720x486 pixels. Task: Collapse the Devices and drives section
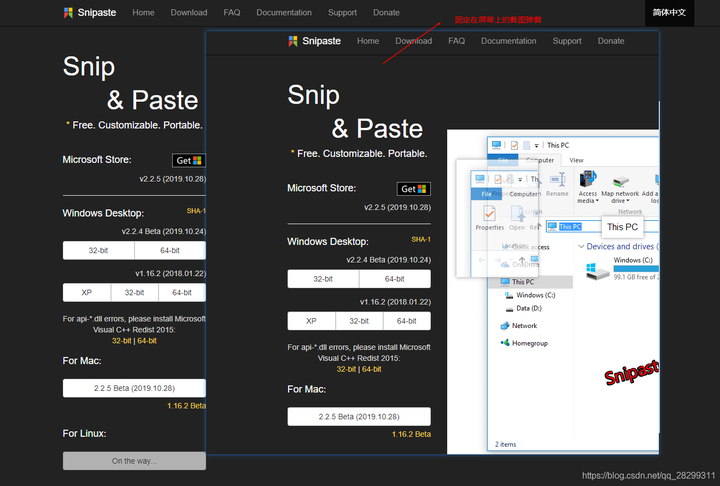[581, 247]
